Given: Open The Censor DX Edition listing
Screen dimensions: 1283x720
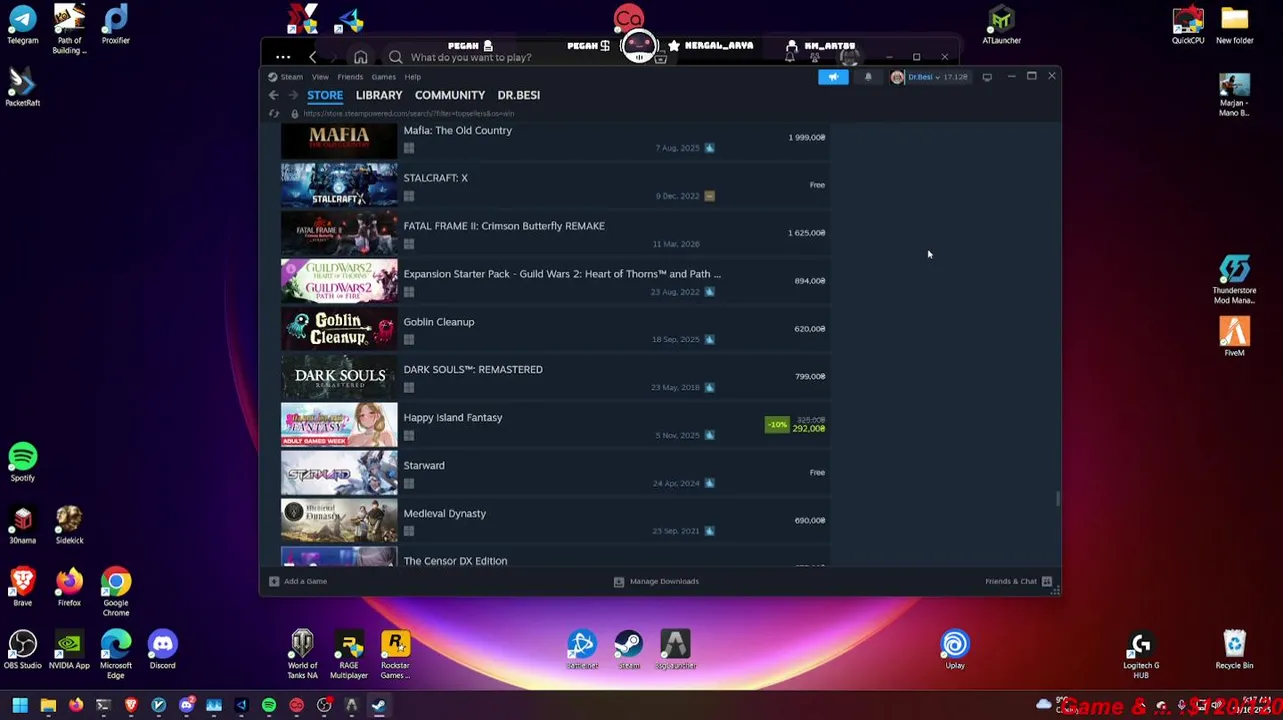Looking at the screenshot, I should click(x=555, y=559).
